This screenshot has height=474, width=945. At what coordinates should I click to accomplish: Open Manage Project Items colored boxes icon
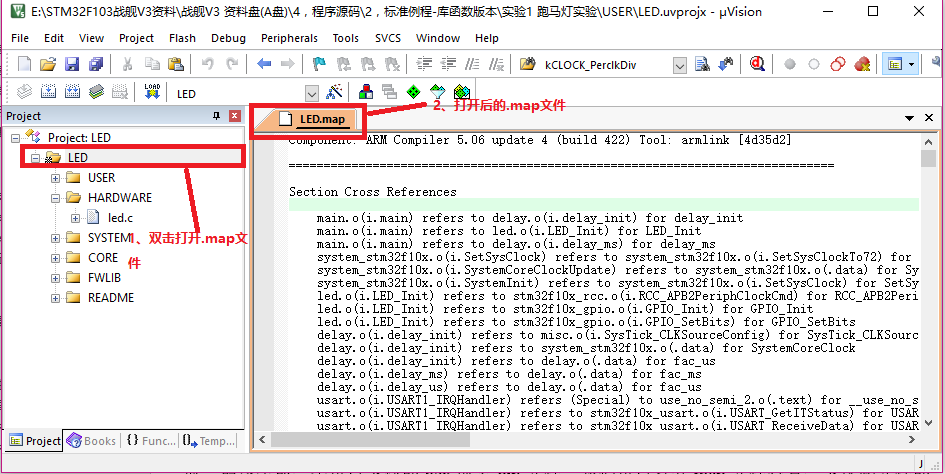pyautogui.click(x=365, y=92)
